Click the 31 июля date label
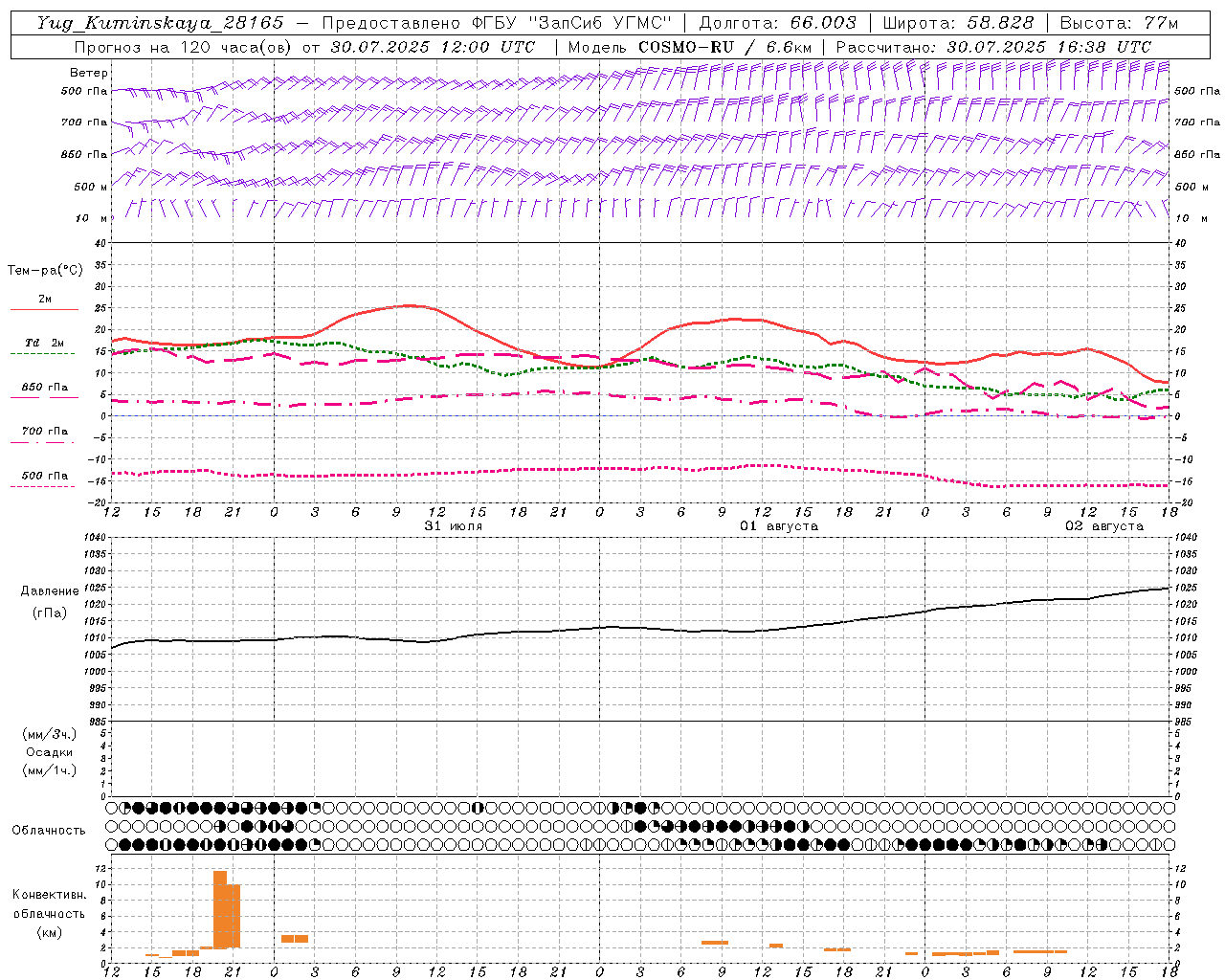Viewport: 1225px width, 980px height. click(454, 526)
